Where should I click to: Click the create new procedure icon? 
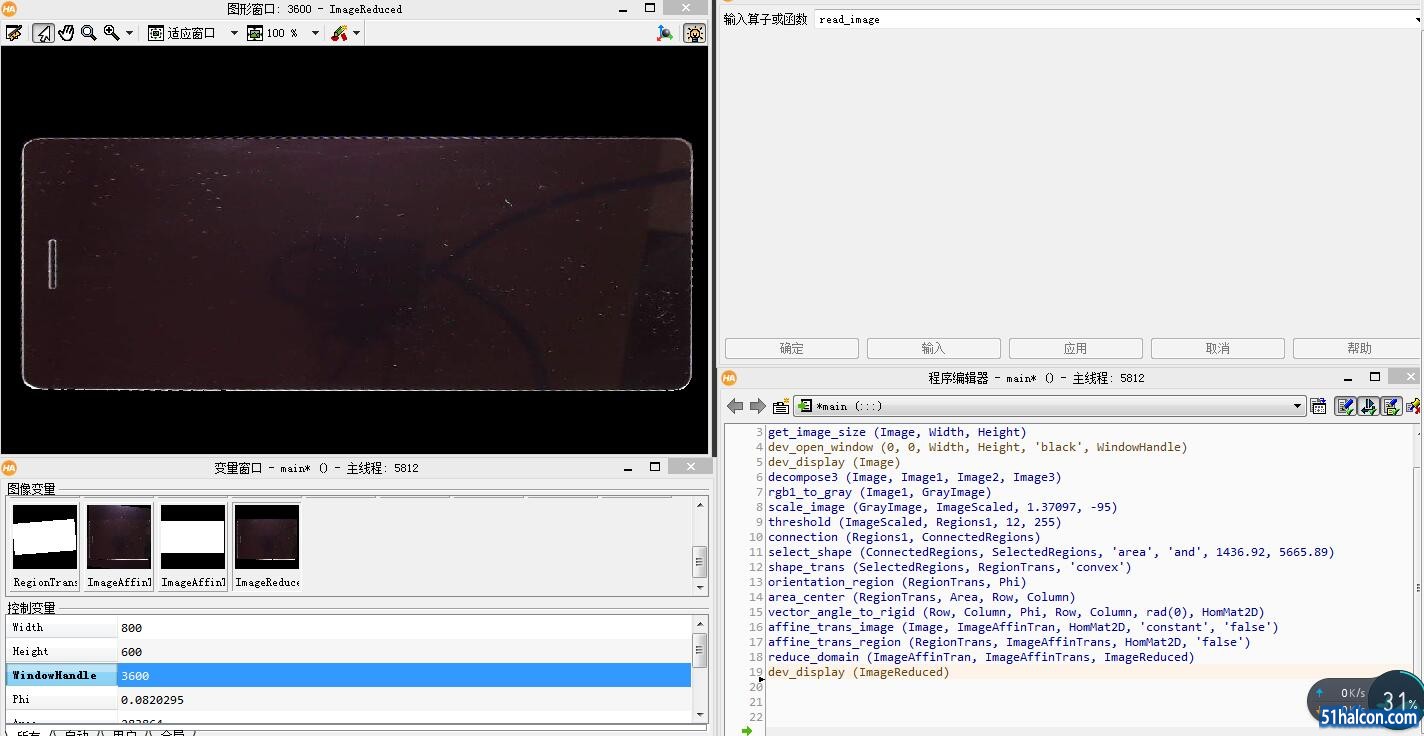click(781, 406)
